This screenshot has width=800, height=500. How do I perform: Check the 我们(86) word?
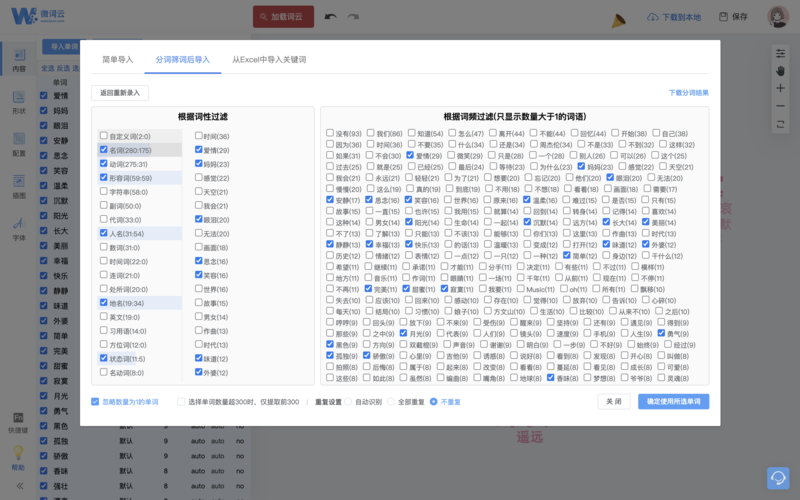coord(370,133)
